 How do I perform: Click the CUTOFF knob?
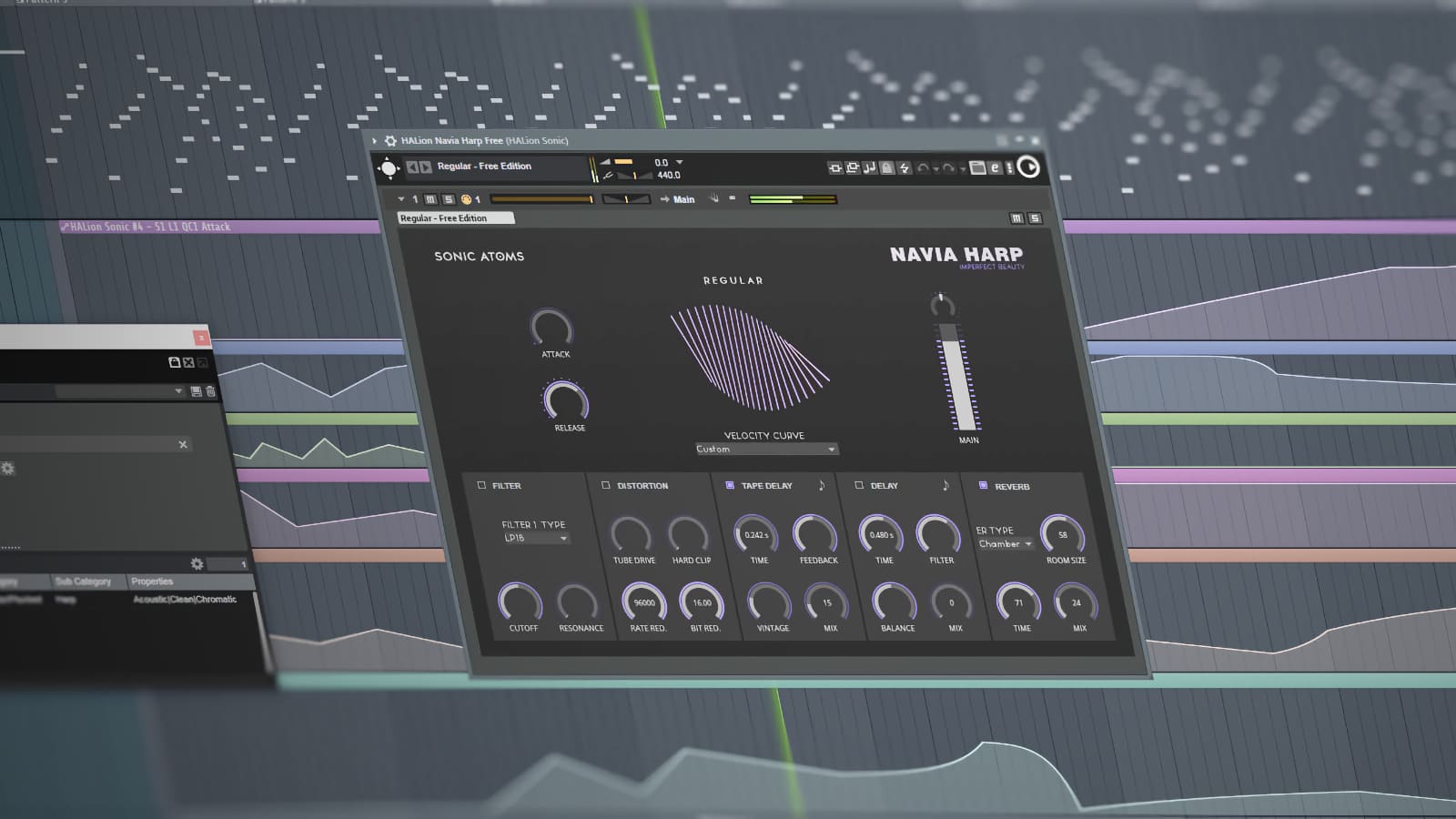(x=520, y=602)
